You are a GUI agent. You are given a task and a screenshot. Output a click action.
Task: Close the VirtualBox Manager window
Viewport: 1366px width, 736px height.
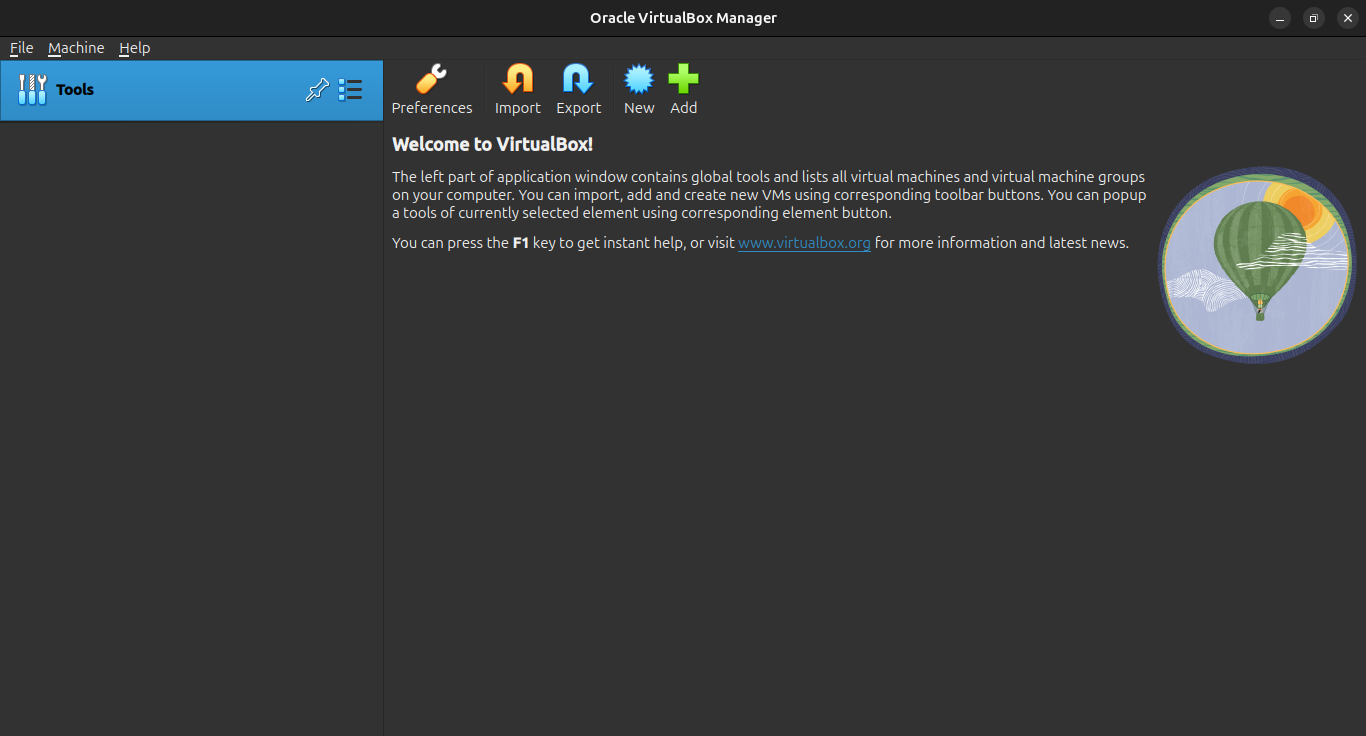point(1347,18)
